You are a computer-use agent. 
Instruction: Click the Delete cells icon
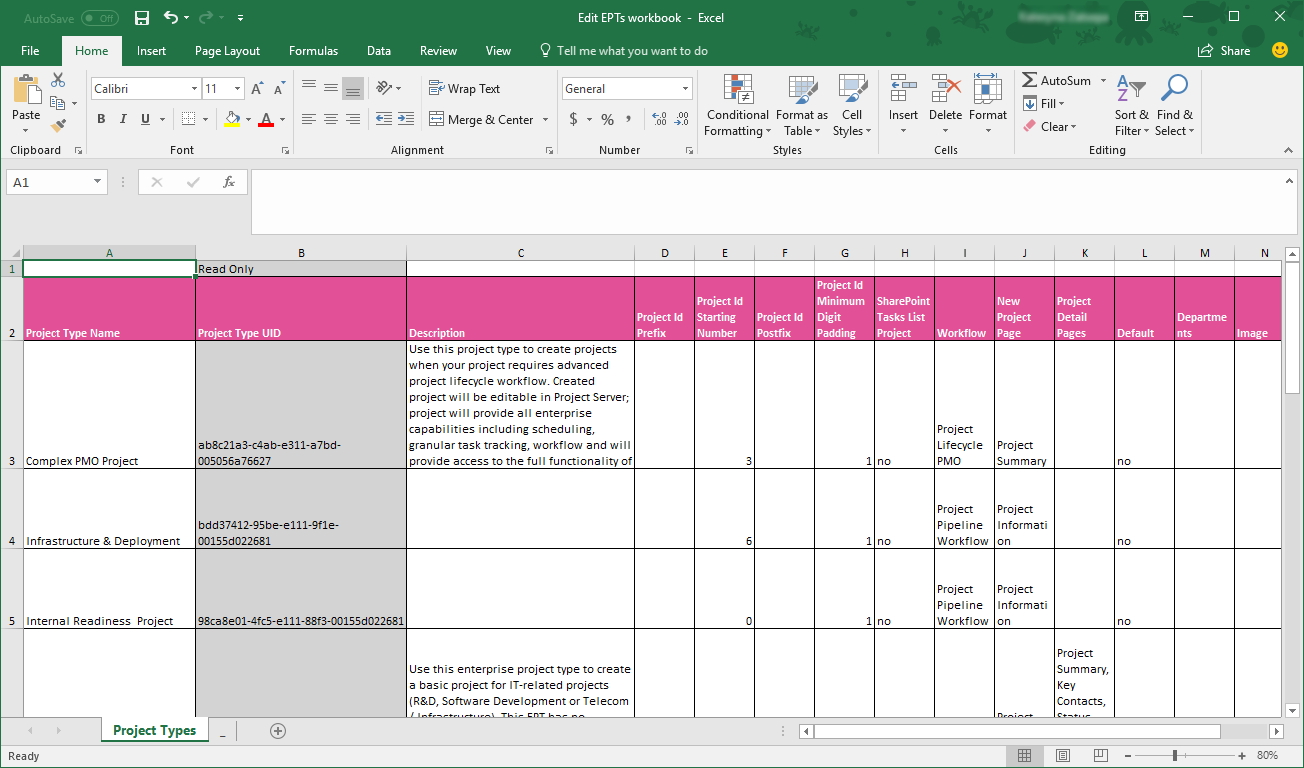click(945, 89)
